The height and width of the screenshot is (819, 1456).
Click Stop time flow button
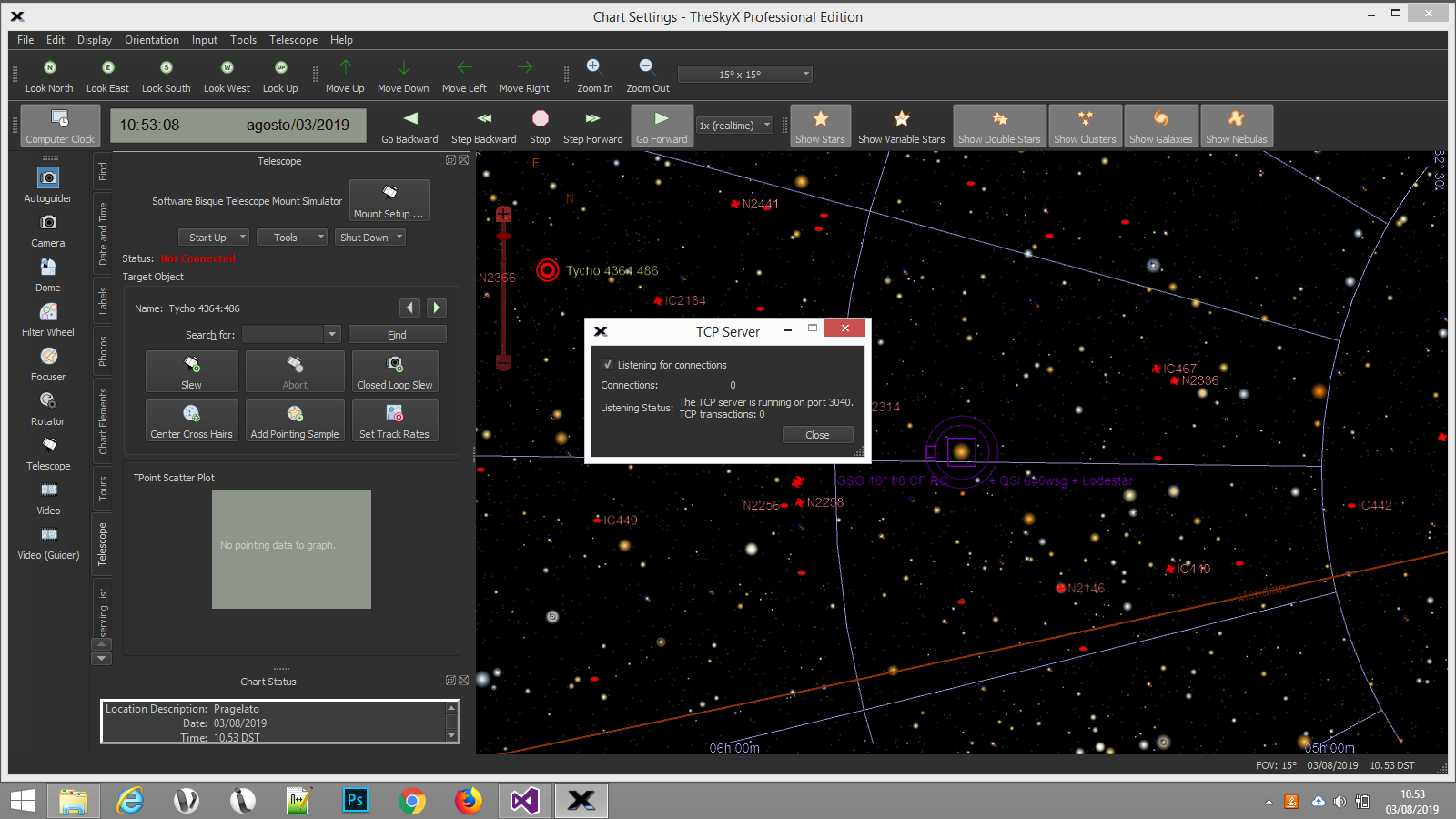point(540,126)
